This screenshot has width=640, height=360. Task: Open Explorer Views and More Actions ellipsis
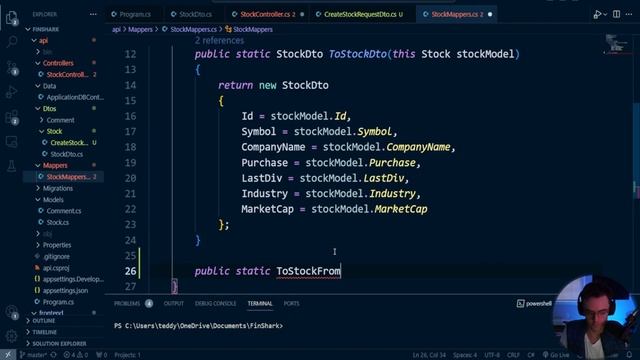(93, 14)
